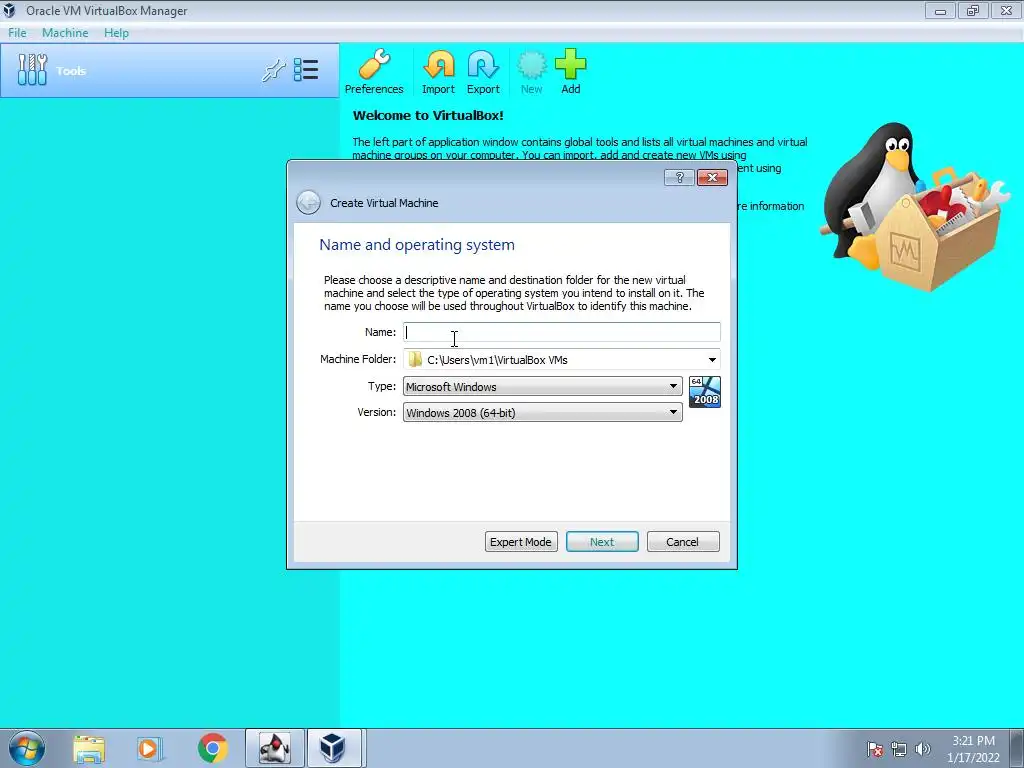The height and width of the screenshot is (768, 1024).
Task: Open the Machine menu
Action: coord(65,33)
